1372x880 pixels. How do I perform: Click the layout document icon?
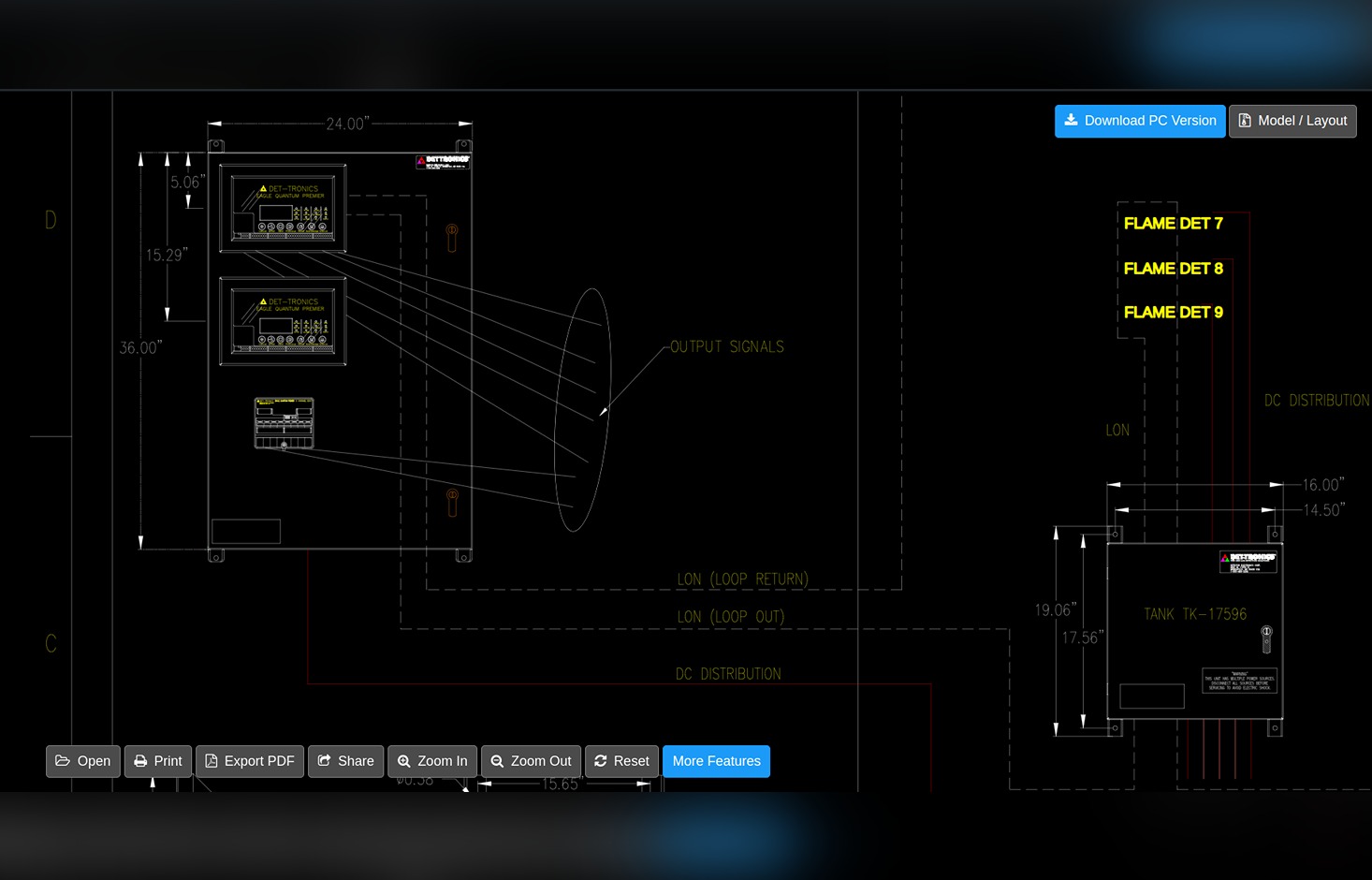click(x=1245, y=121)
